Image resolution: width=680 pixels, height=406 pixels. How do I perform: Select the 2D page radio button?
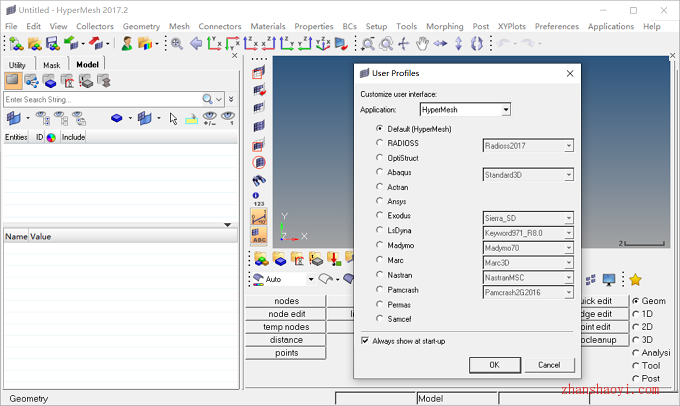click(636, 327)
